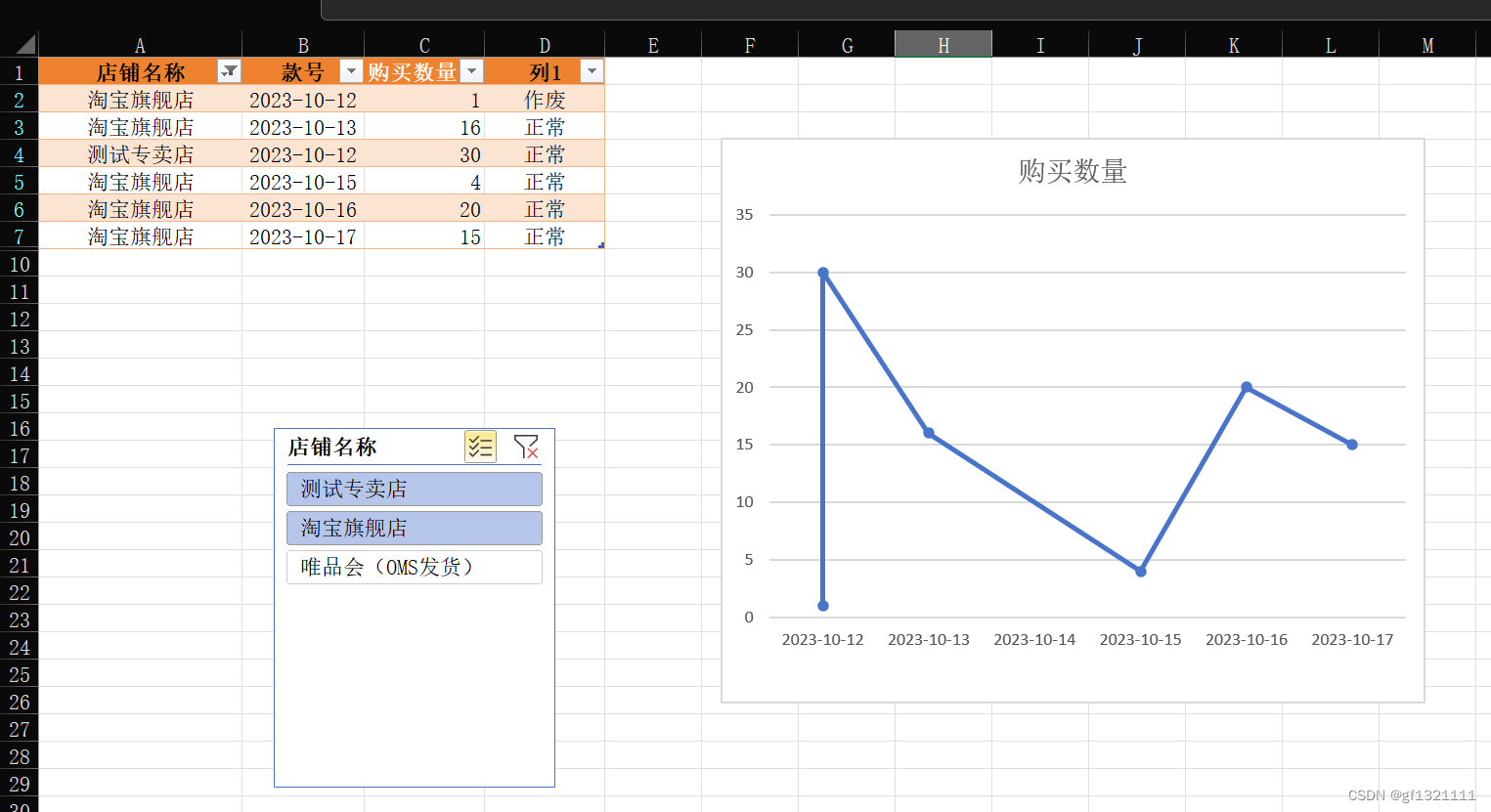Select 正常 cell in row 7
The width and height of the screenshot is (1491, 812).
click(x=545, y=236)
